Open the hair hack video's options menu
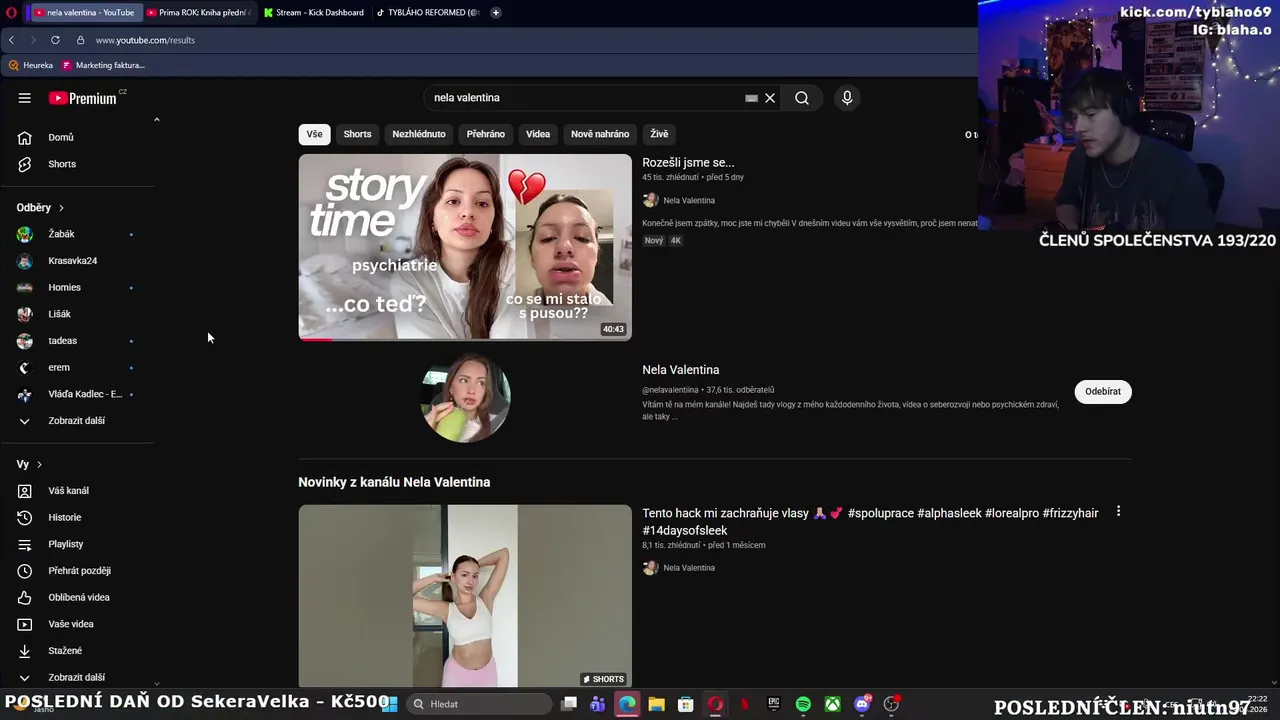The image size is (1280, 720). (x=1118, y=512)
